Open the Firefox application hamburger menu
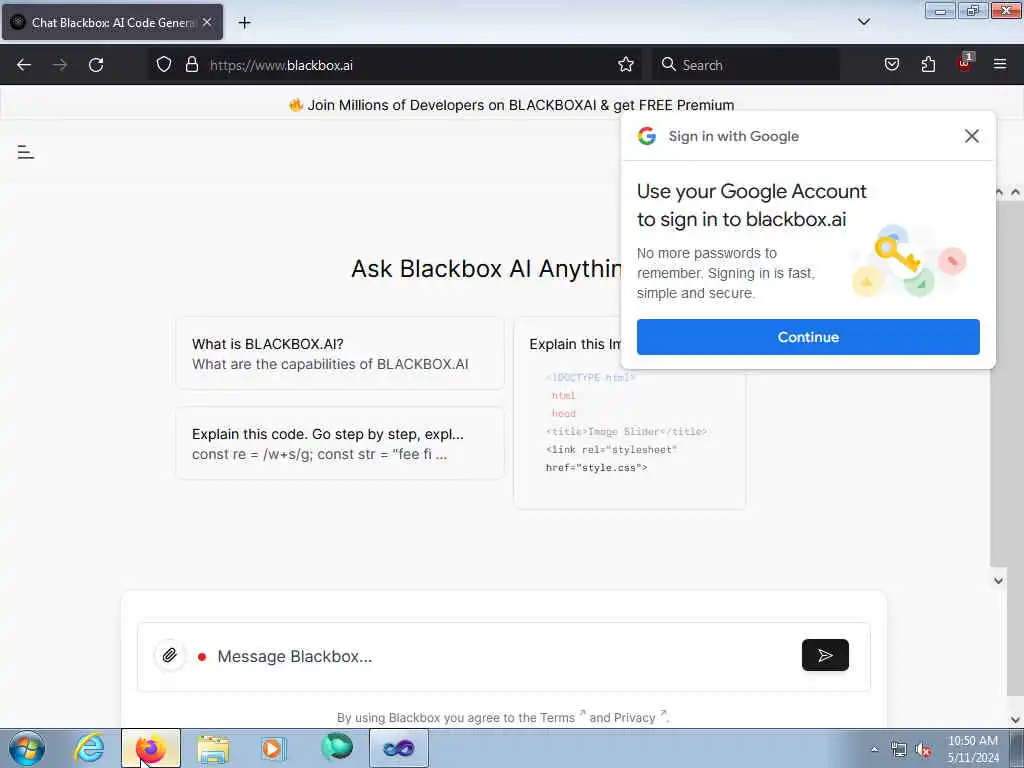The image size is (1024, 768). point(1000,64)
